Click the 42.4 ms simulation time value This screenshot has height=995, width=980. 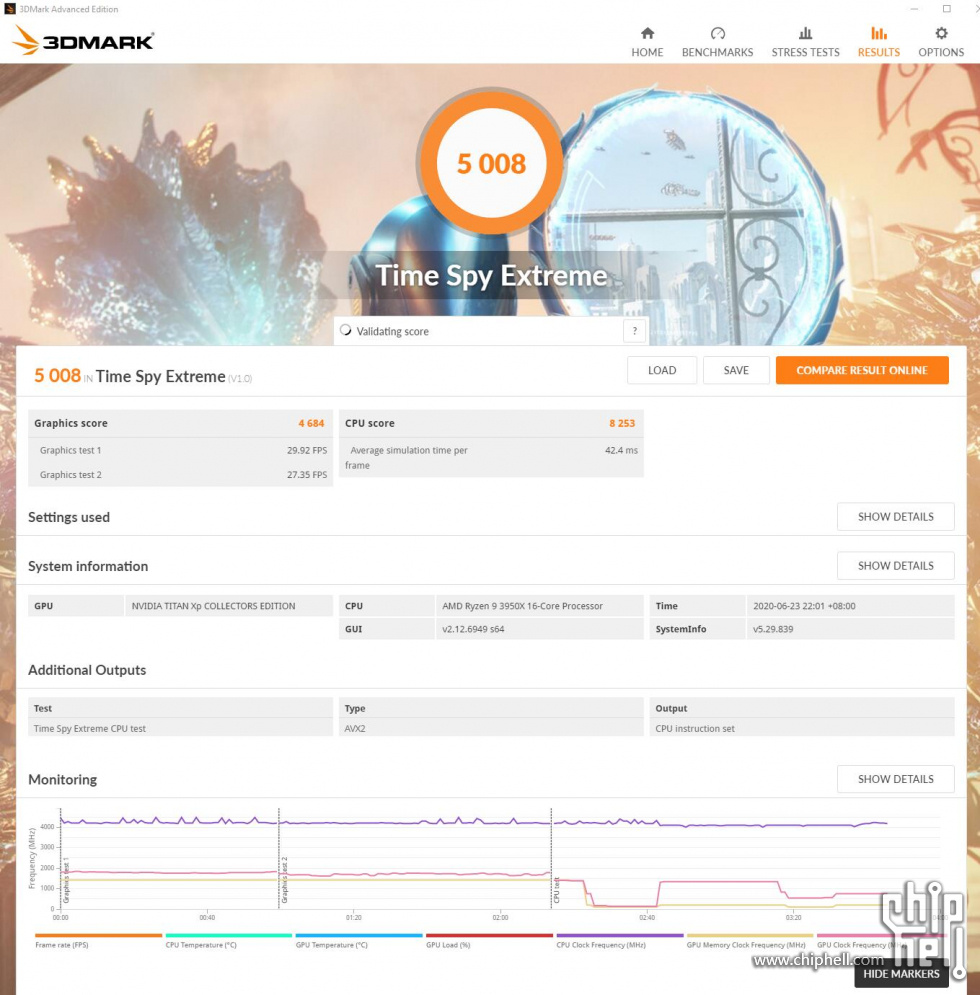pyautogui.click(x=621, y=450)
